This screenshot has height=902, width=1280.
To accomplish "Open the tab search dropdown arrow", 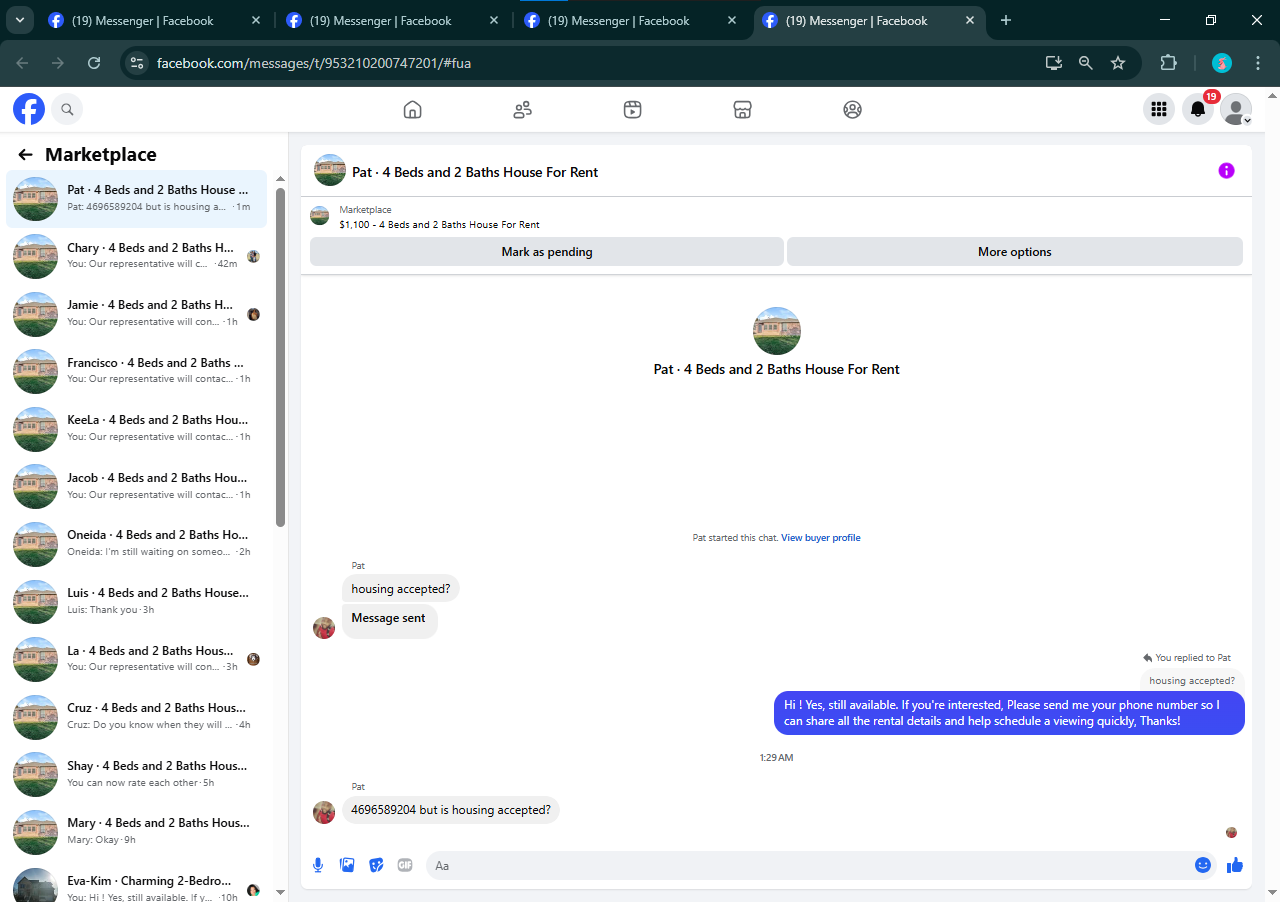I will tap(19, 21).
